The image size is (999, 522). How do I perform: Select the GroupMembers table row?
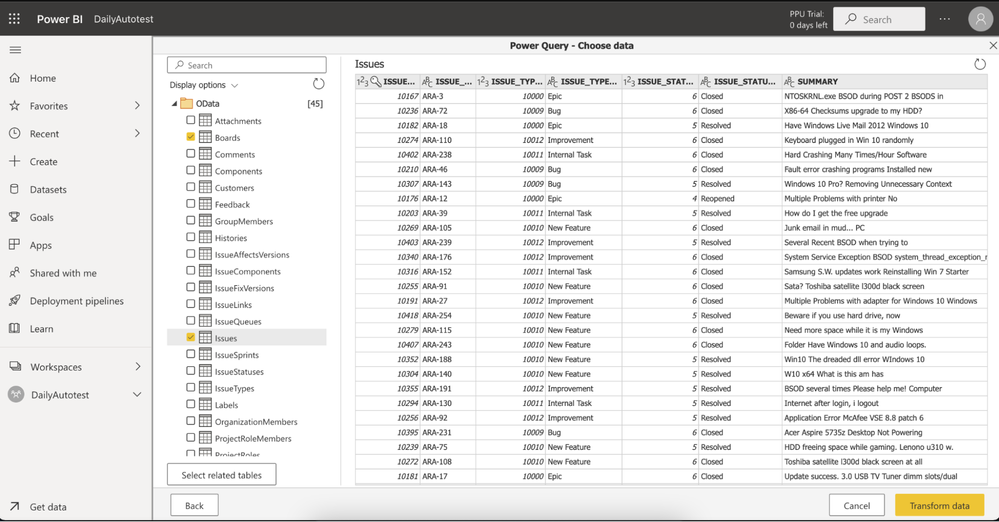(x=247, y=221)
